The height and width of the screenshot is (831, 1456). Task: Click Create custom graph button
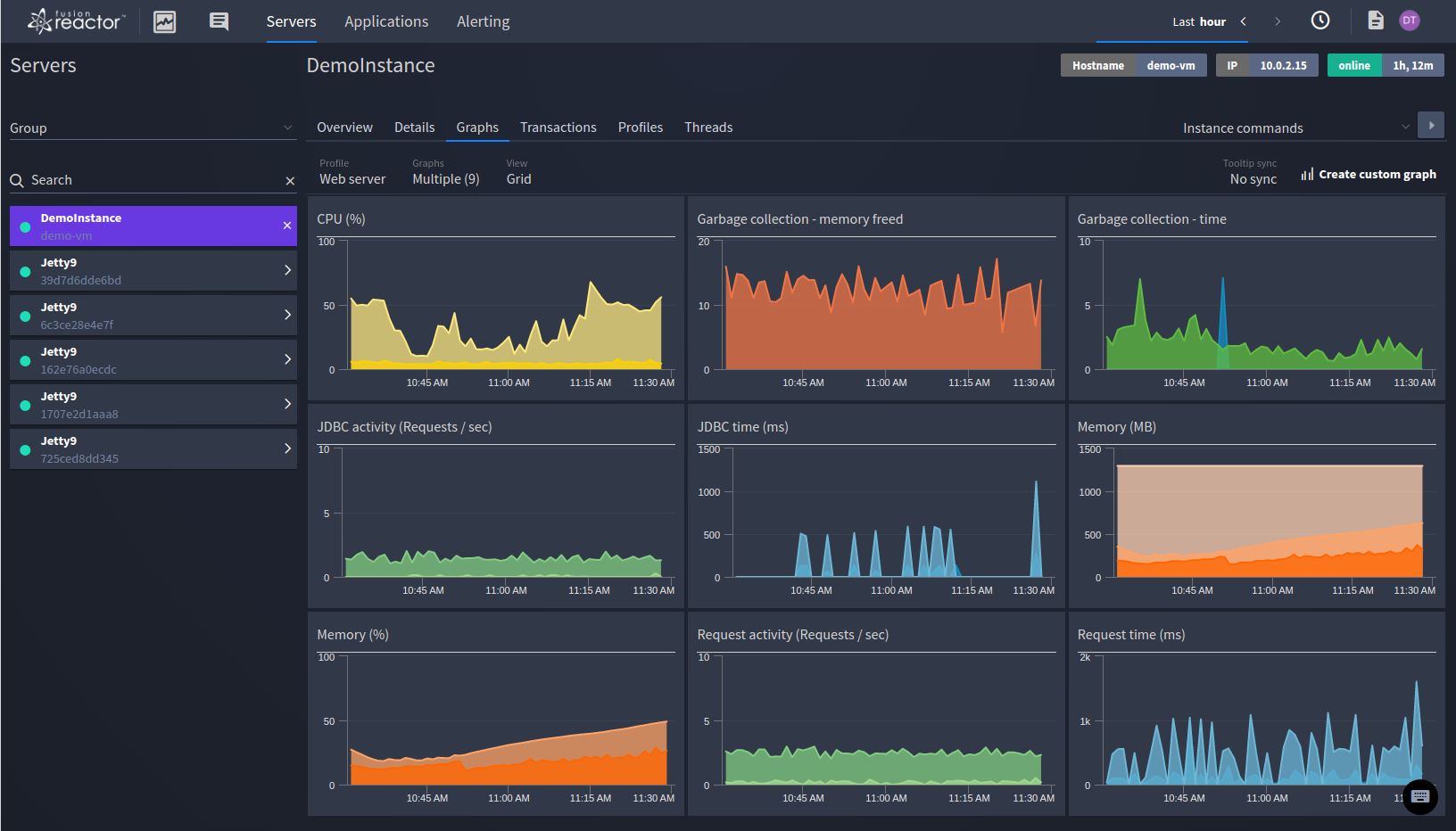point(1369,175)
